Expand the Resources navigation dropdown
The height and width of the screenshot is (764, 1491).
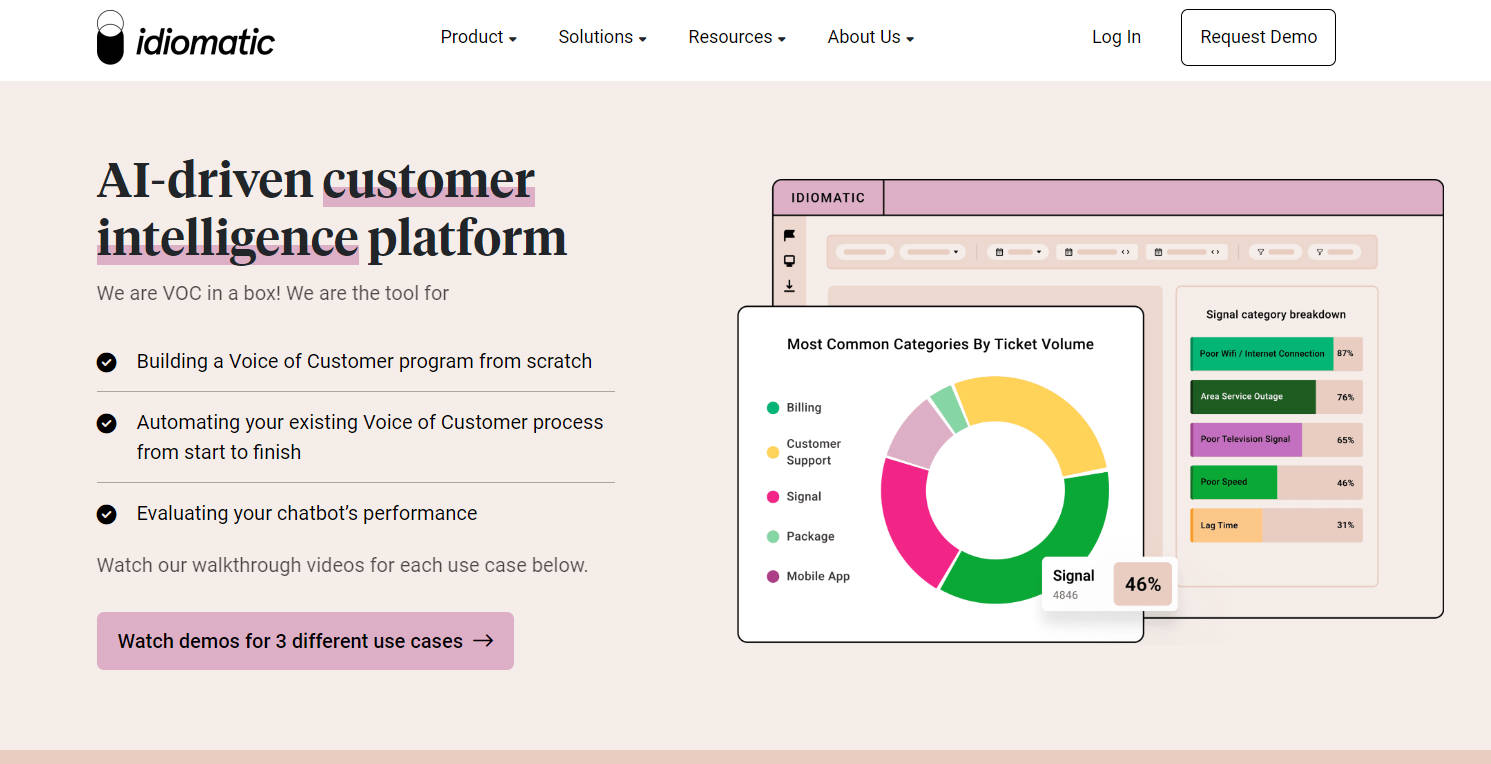tap(736, 37)
